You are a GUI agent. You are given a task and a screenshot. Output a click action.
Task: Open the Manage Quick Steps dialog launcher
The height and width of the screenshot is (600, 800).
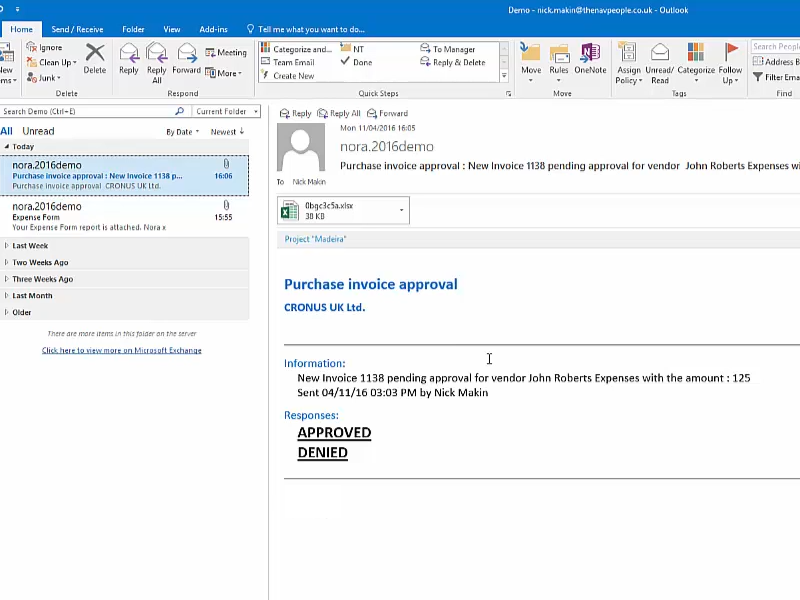pyautogui.click(x=508, y=93)
